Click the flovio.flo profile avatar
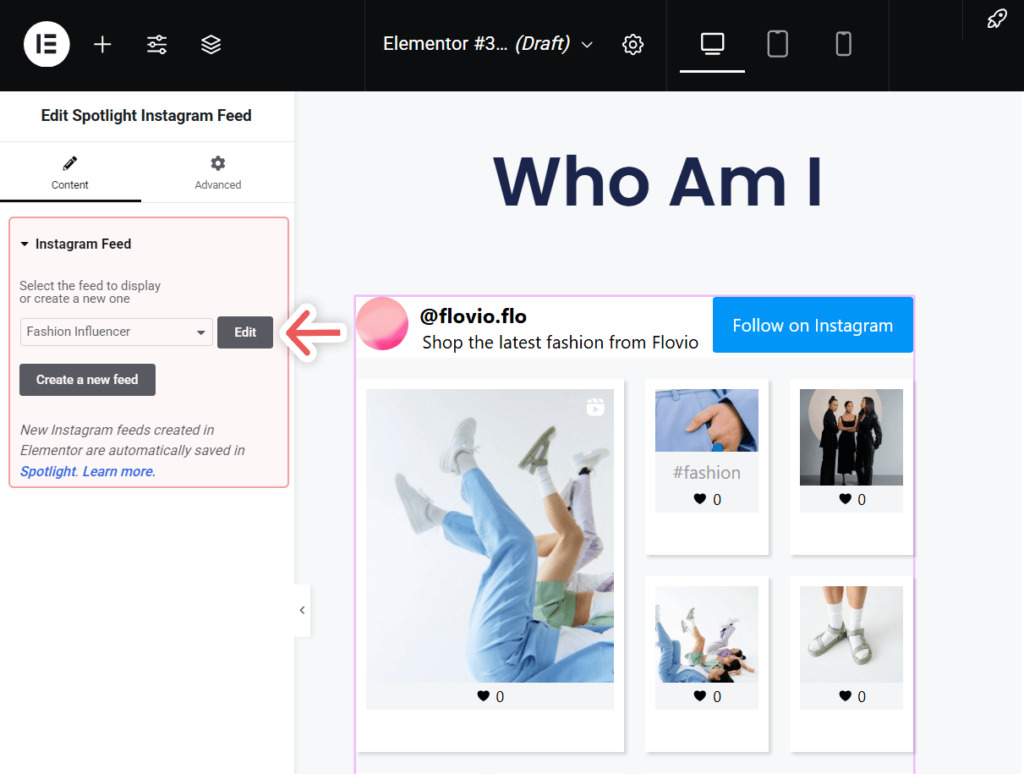The width and height of the screenshot is (1024, 774). [x=382, y=325]
